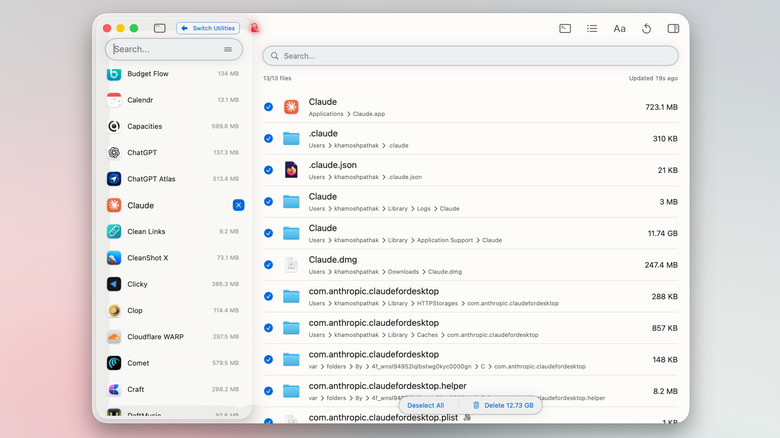
Task: Click the Switch Utilities button
Action: (x=208, y=28)
